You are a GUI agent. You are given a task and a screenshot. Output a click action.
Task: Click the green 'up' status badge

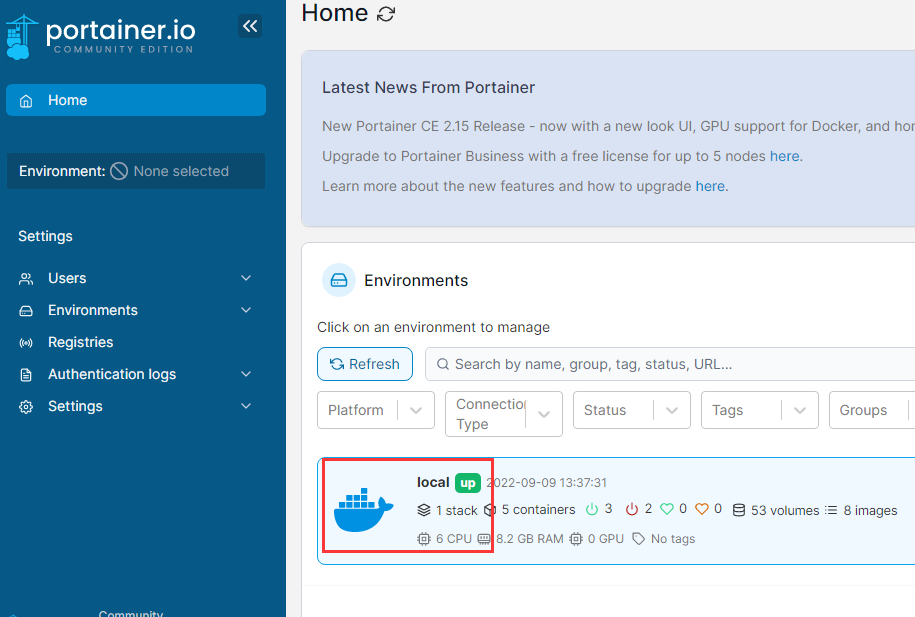[x=468, y=483]
